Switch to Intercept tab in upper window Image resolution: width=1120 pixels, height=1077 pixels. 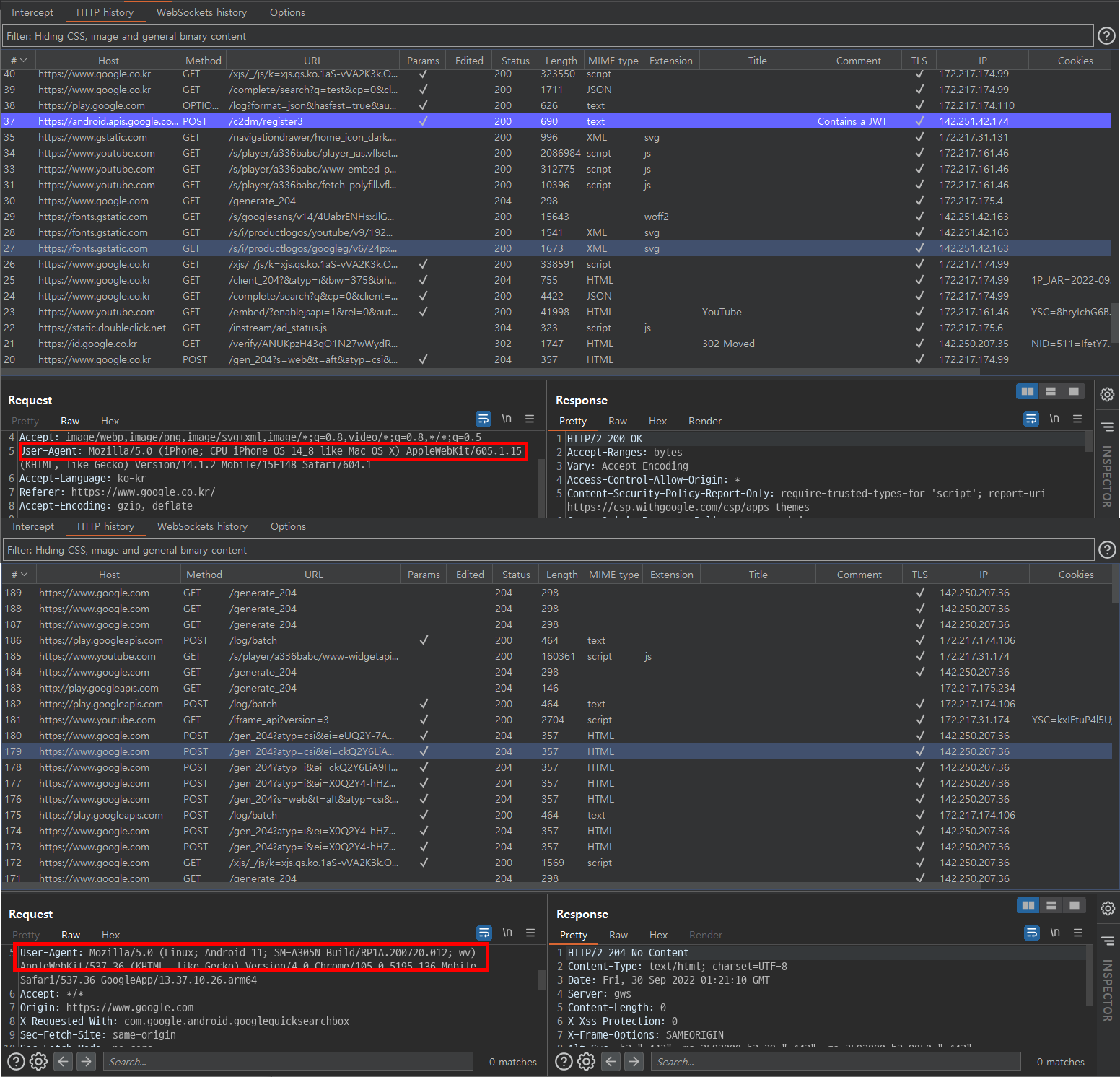pyautogui.click(x=32, y=12)
